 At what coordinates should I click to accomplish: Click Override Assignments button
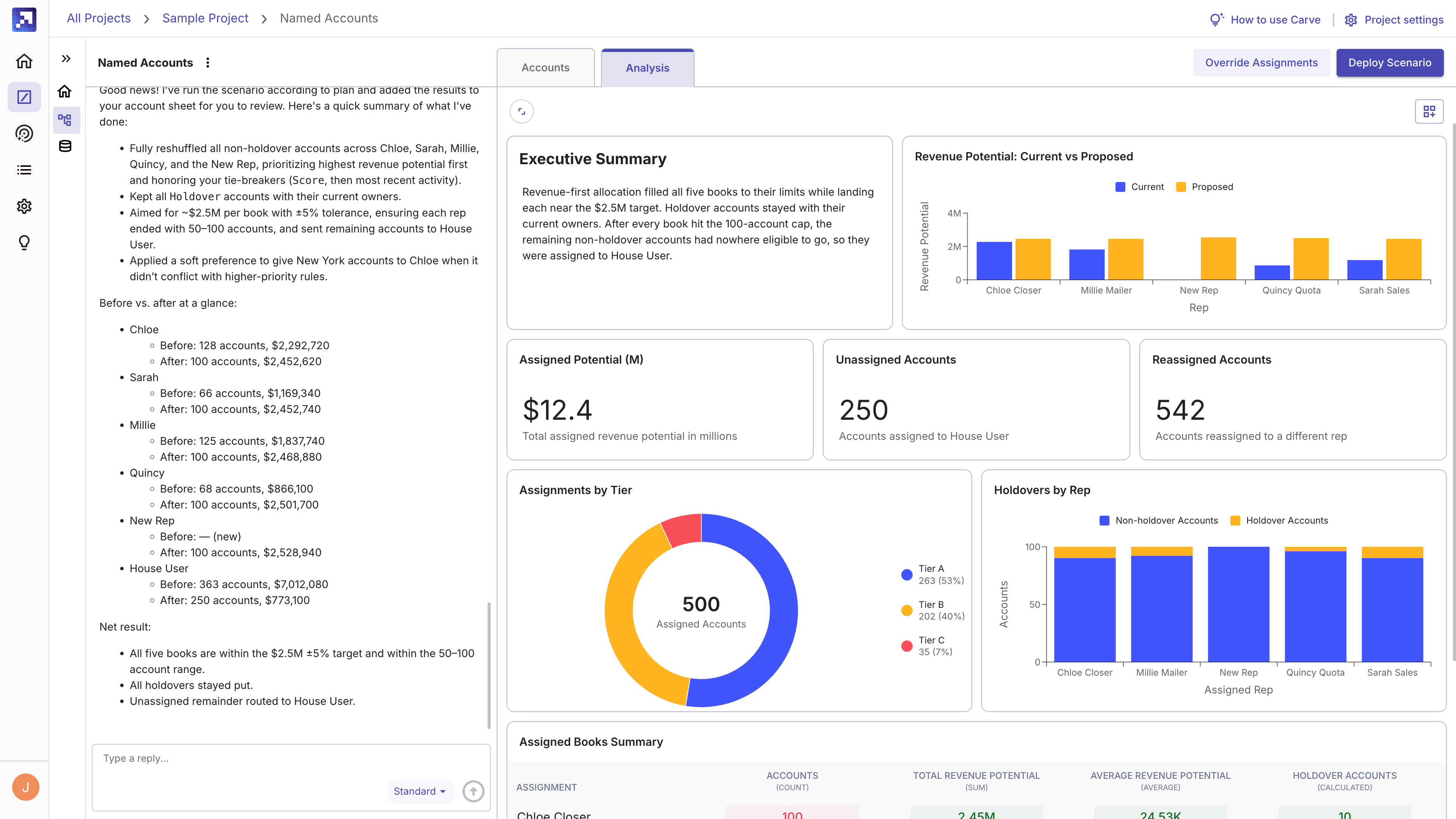point(1261,63)
